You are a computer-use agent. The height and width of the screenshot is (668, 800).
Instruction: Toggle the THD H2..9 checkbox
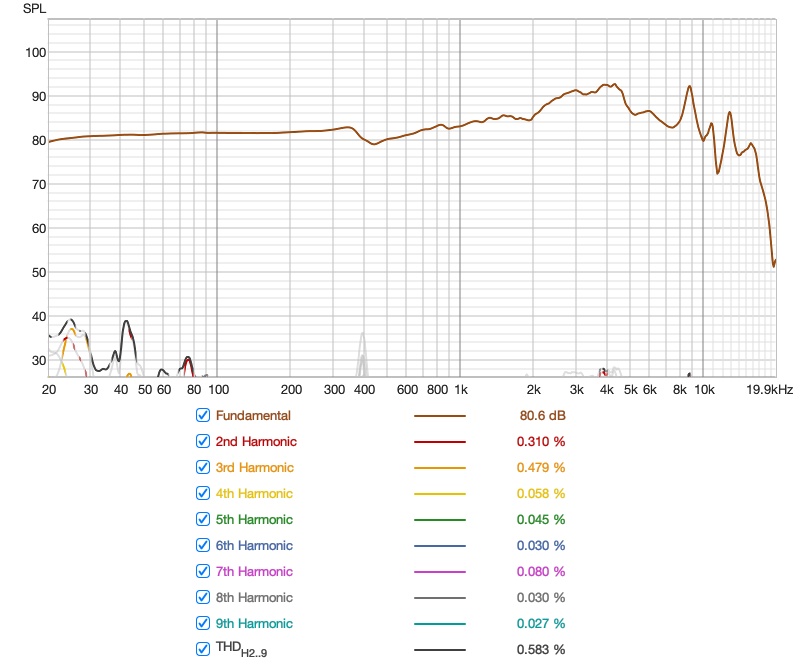pyautogui.click(x=204, y=649)
